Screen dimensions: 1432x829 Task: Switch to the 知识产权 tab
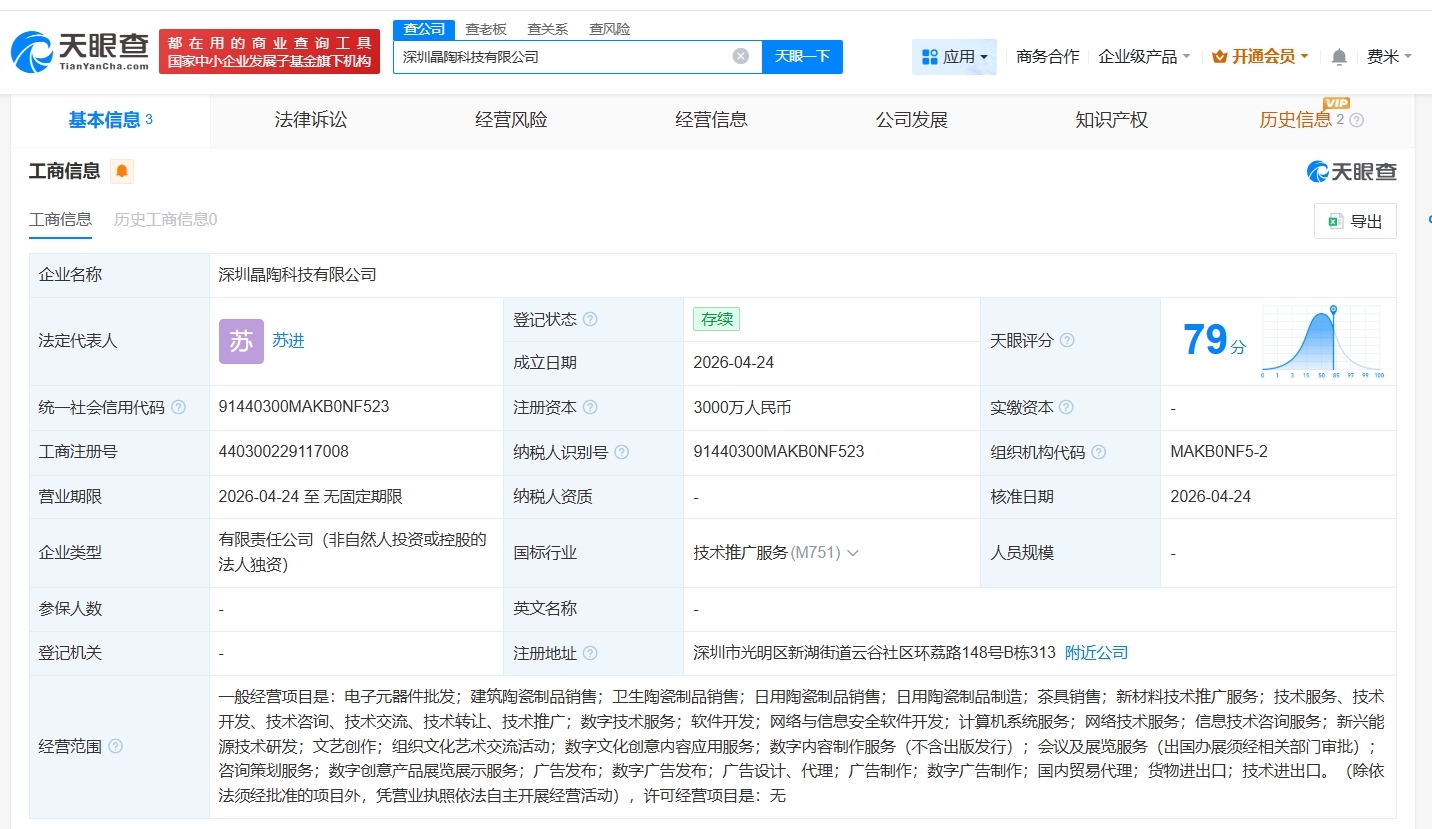click(1111, 120)
